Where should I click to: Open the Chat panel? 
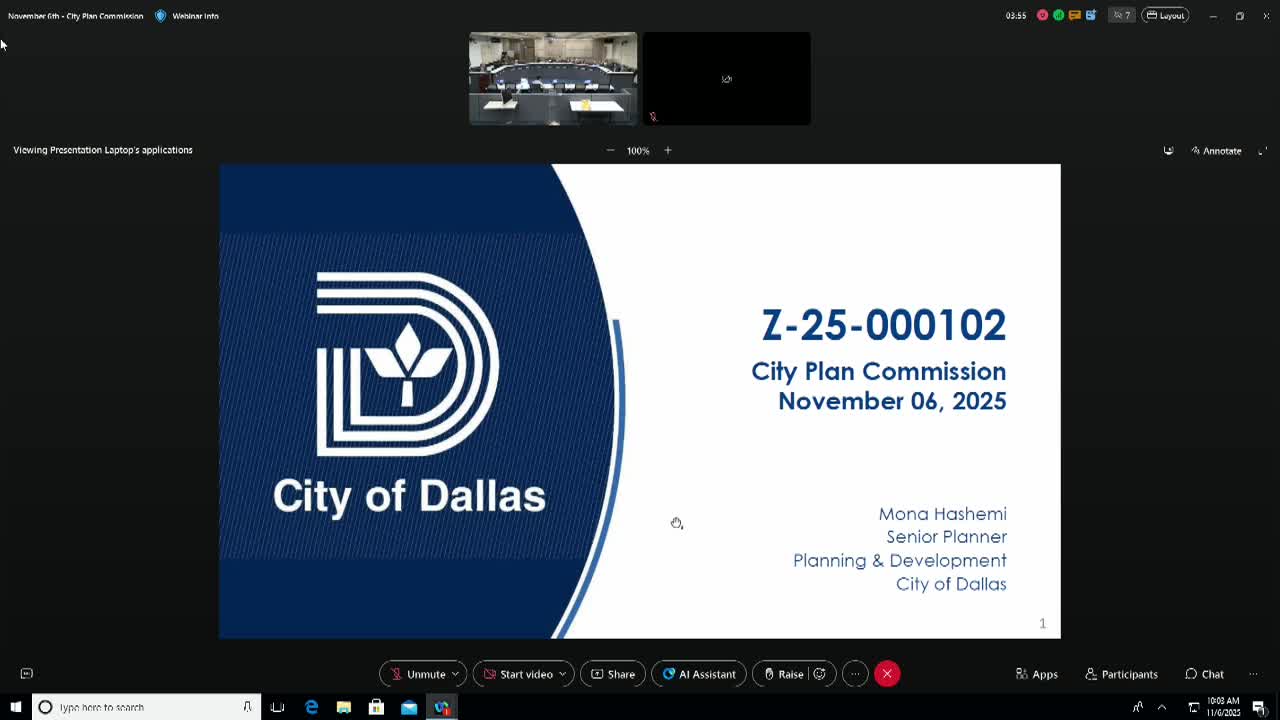coord(1204,674)
